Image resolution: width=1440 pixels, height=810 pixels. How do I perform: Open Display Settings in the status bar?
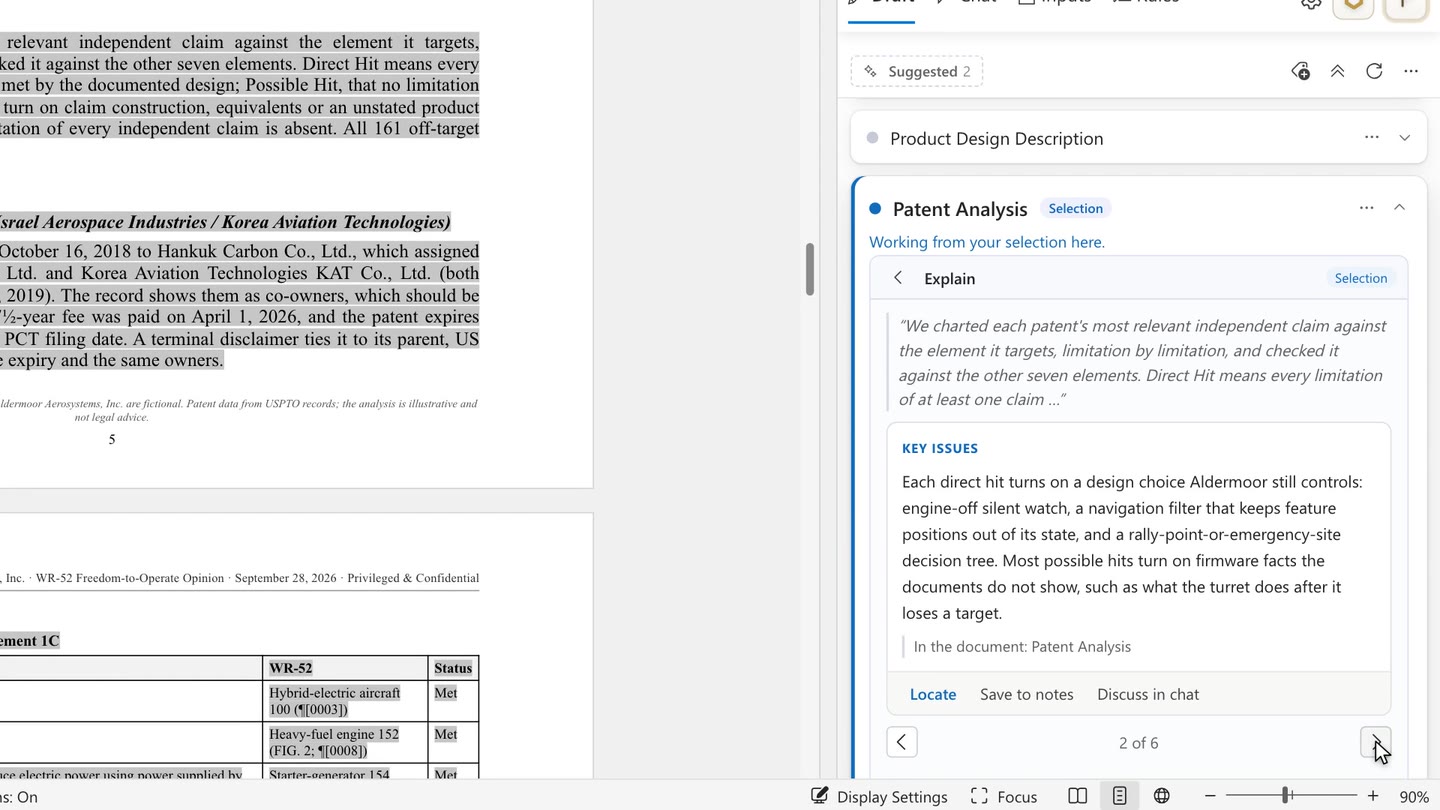879,796
